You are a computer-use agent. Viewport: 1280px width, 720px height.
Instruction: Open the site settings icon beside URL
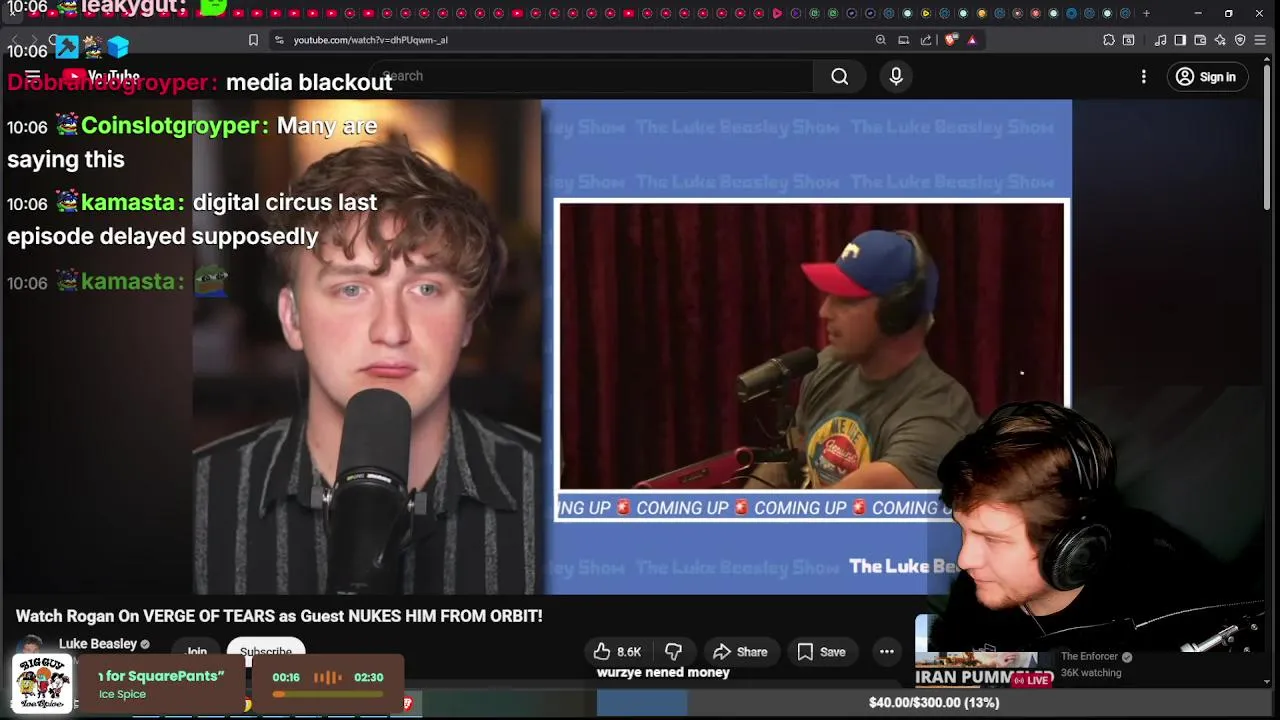coord(279,40)
